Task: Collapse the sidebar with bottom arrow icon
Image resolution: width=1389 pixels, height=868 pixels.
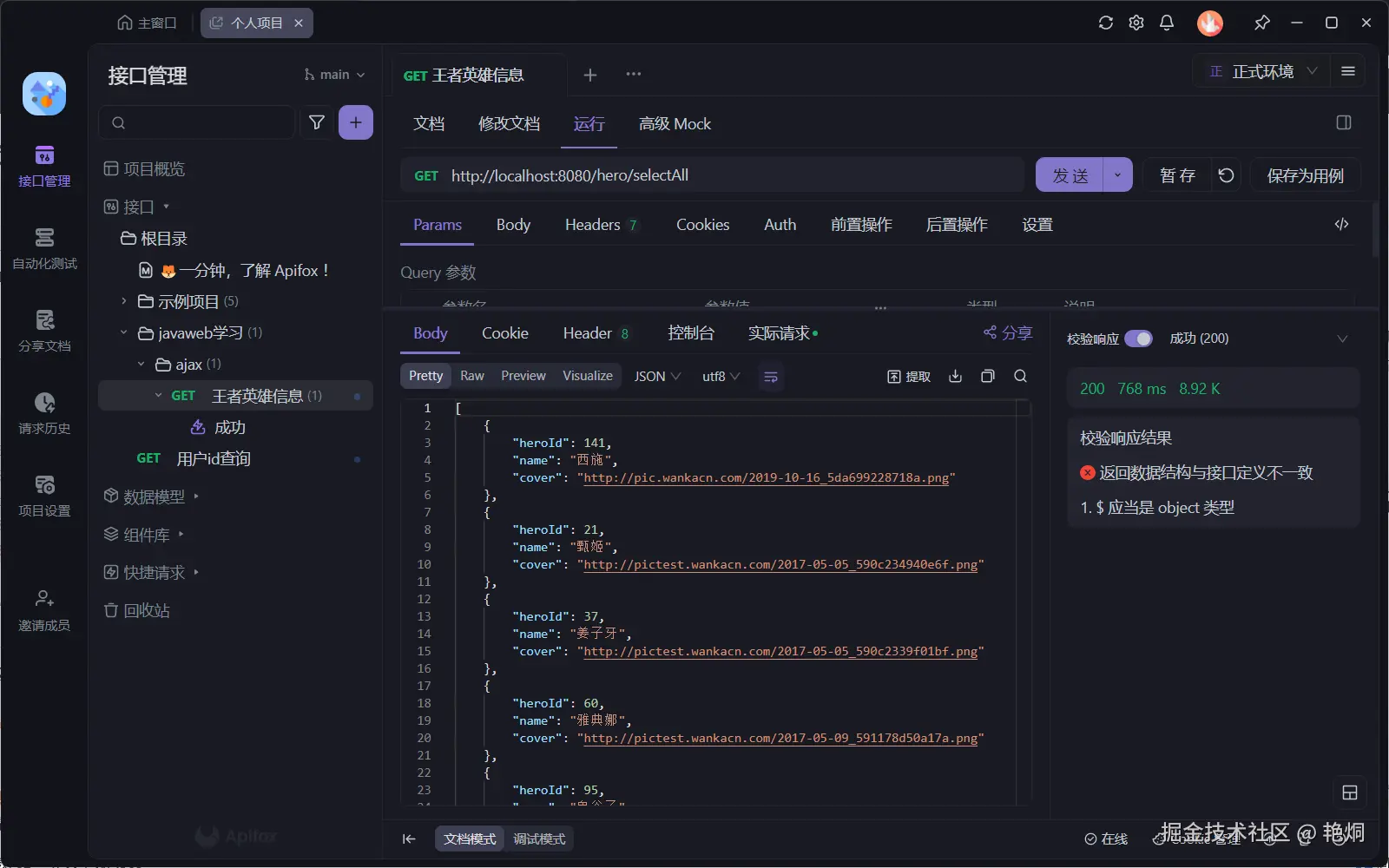Action: [409, 838]
